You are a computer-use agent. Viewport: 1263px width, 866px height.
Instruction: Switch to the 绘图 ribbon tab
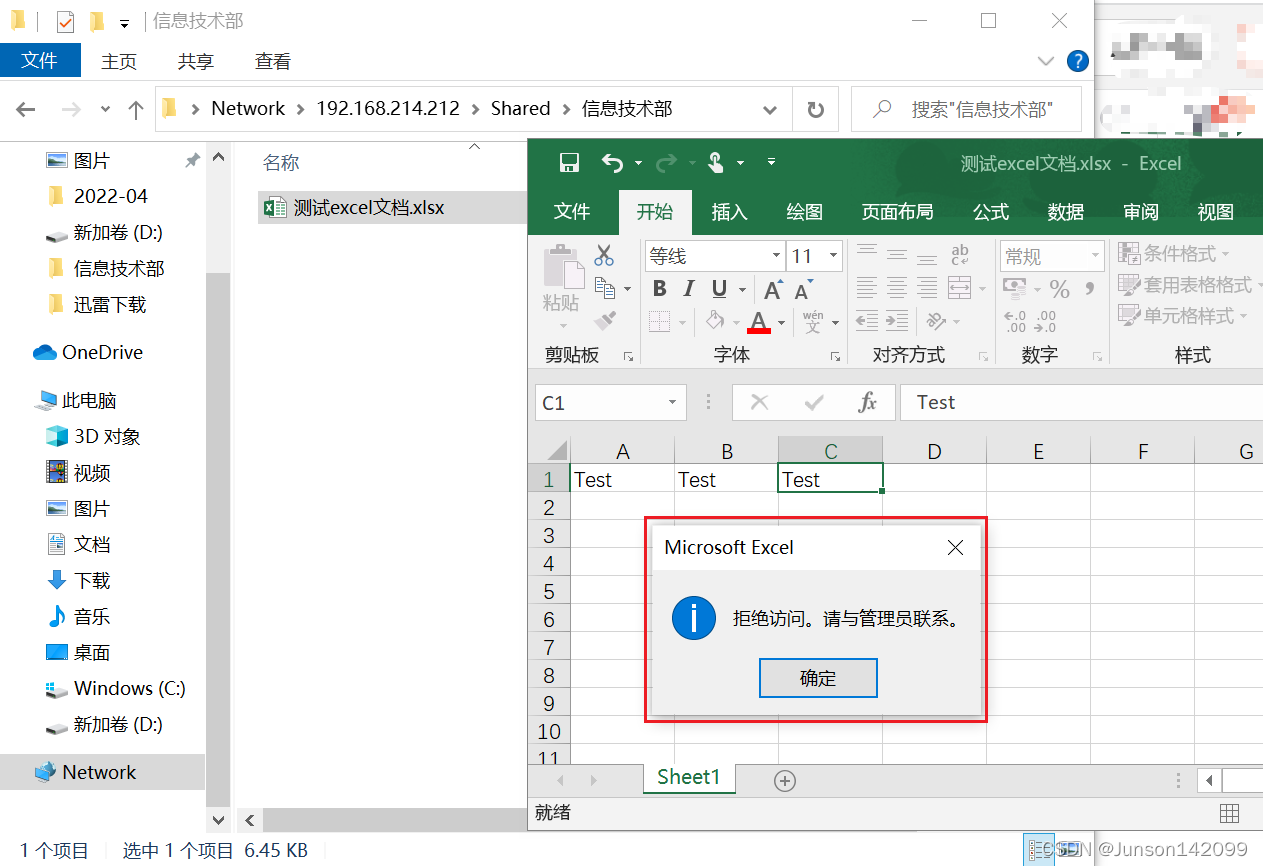point(805,211)
